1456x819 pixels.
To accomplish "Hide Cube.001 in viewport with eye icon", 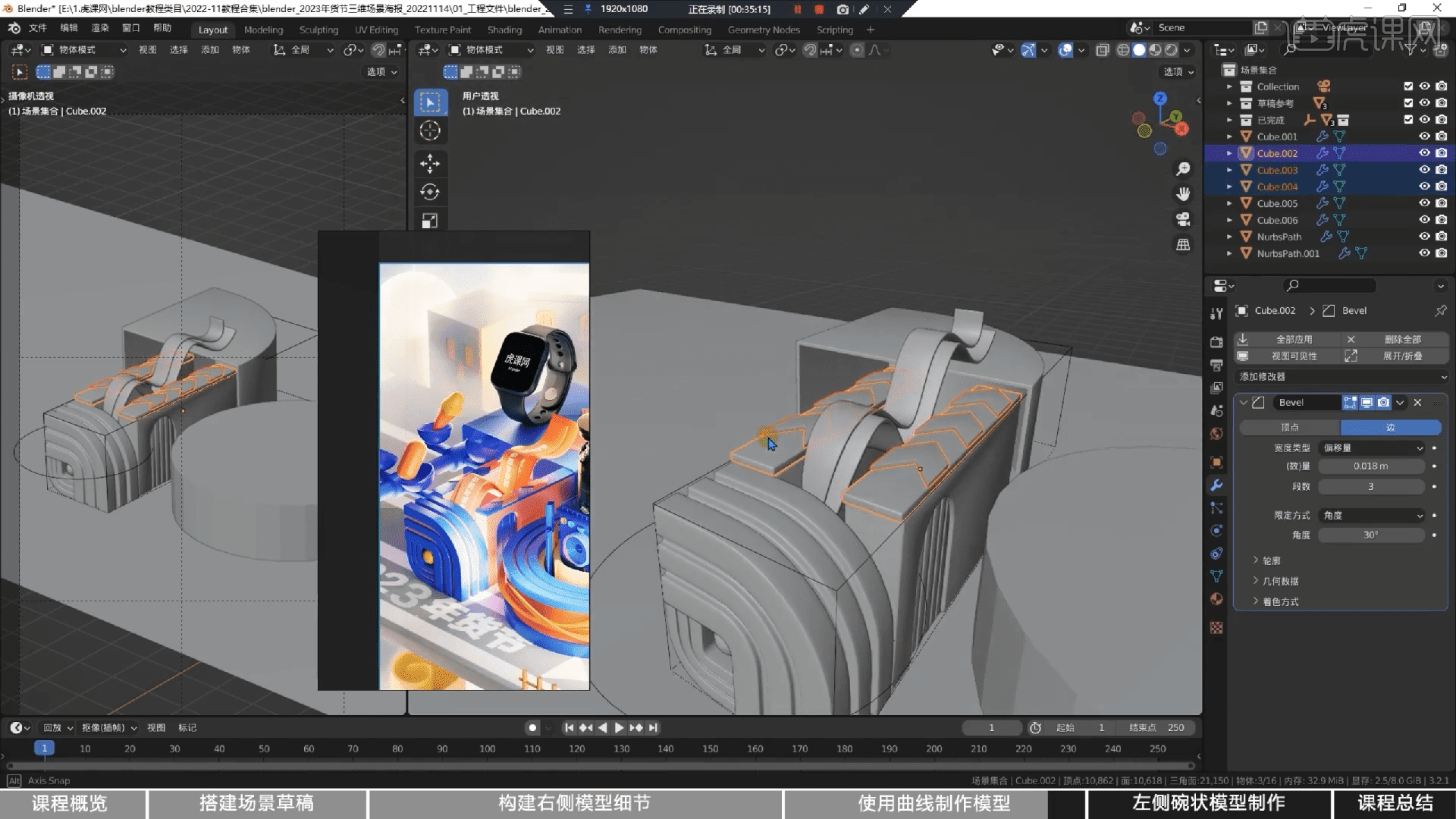I will (1425, 136).
